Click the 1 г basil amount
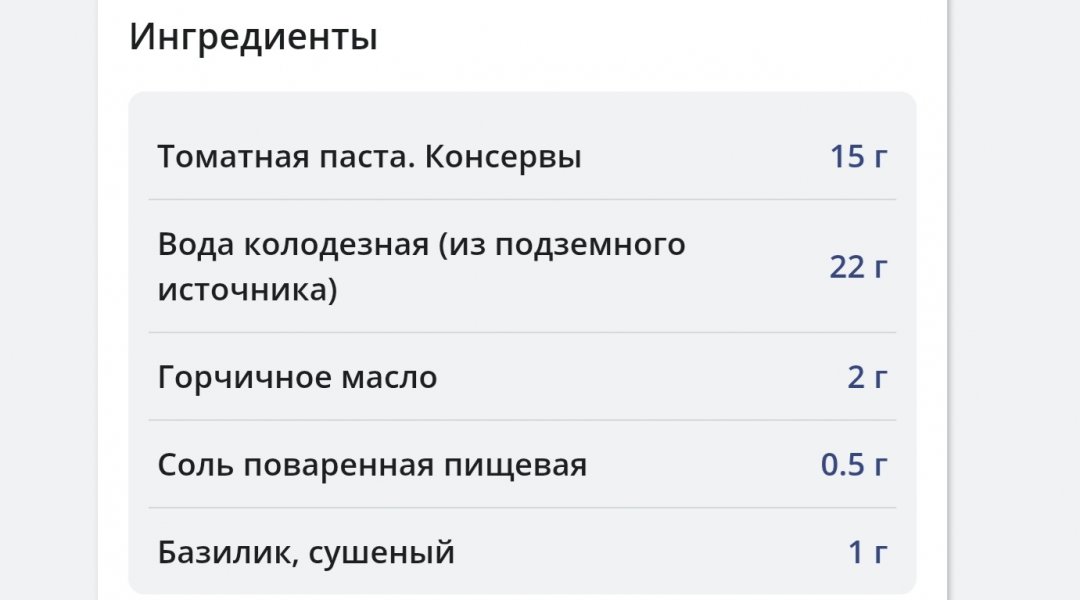1080x600 pixels. pyautogui.click(x=868, y=552)
